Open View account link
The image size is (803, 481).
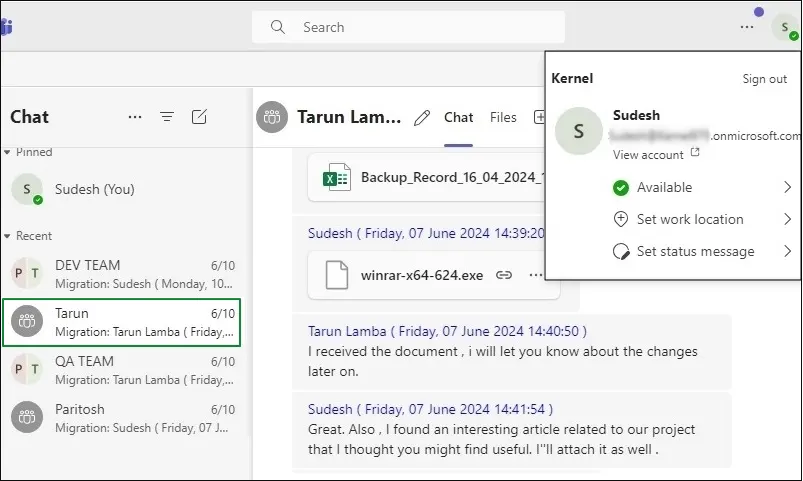656,155
